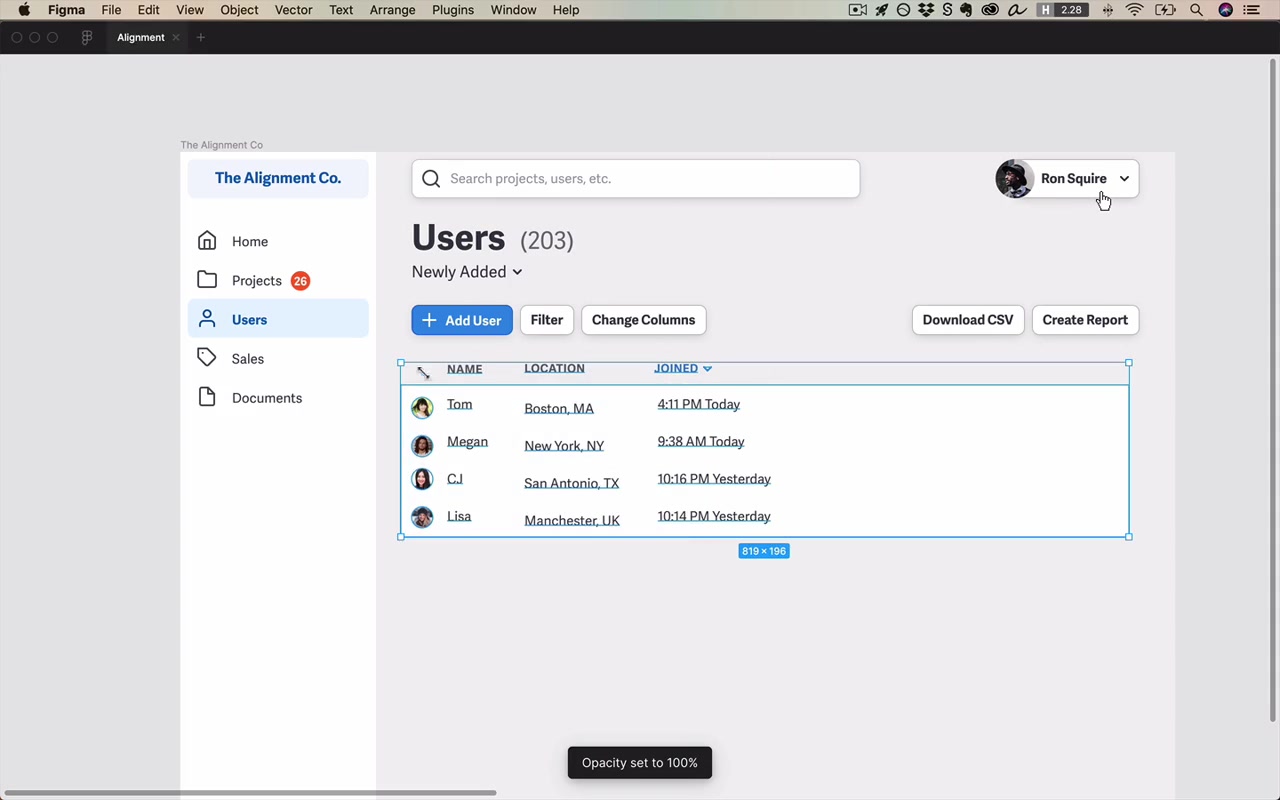Click the magnifier icon in search bar
This screenshot has width=1280, height=800.
431,179
